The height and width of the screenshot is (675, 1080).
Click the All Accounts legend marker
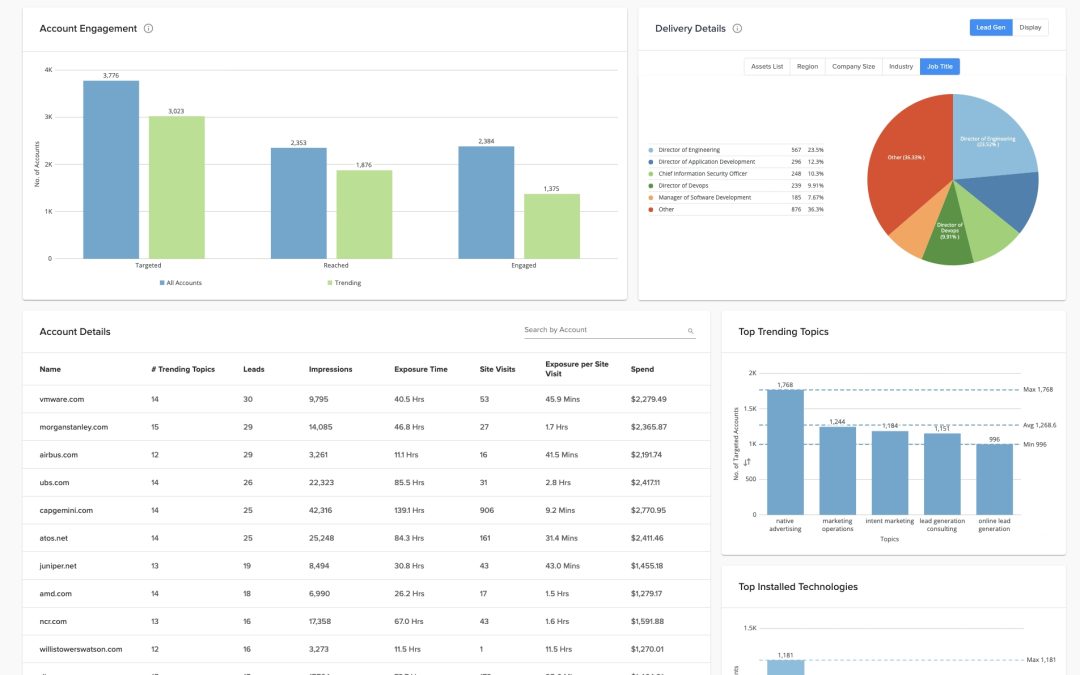[x=162, y=282]
